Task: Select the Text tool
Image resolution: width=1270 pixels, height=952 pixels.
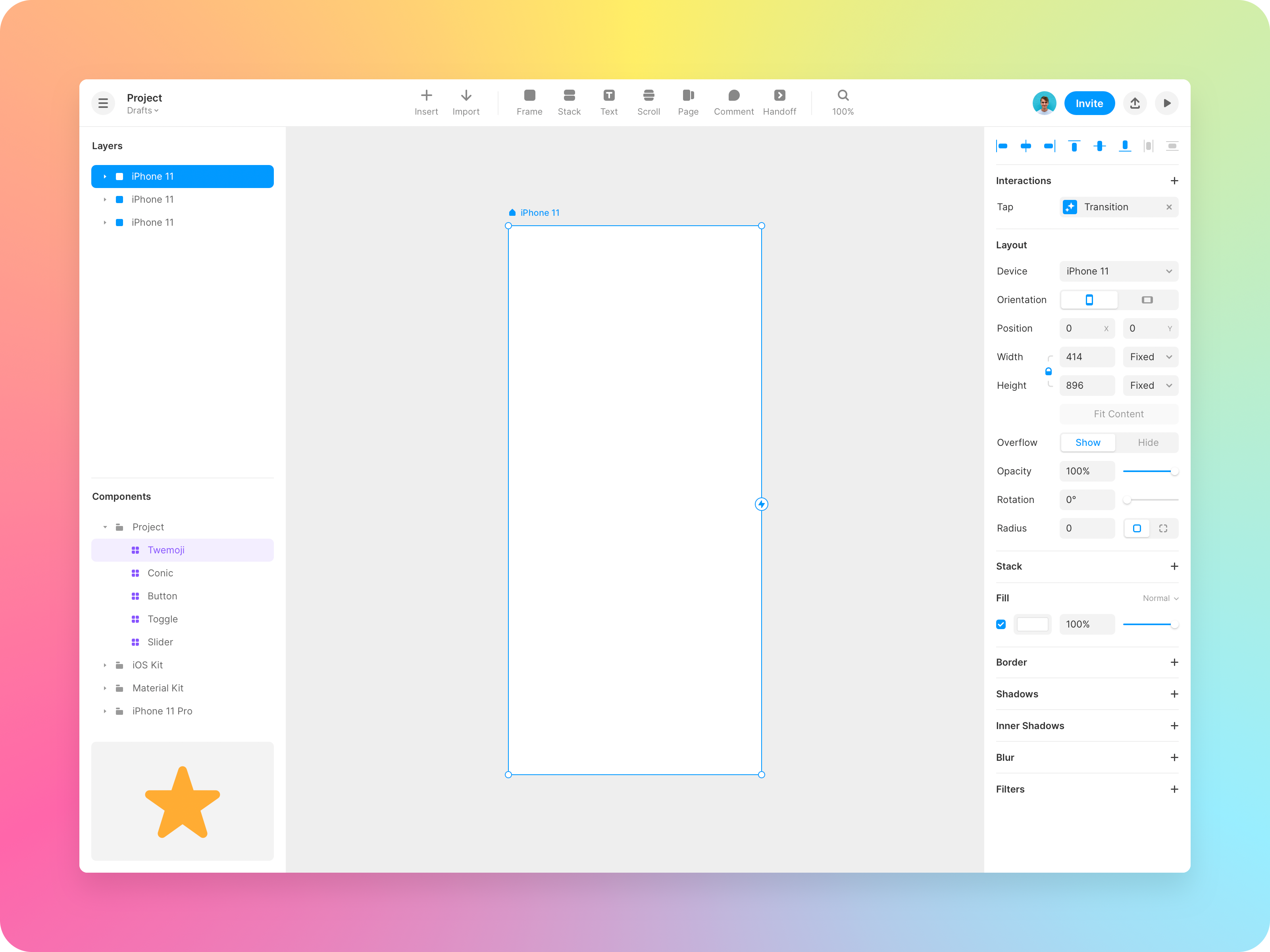Action: coord(608,103)
